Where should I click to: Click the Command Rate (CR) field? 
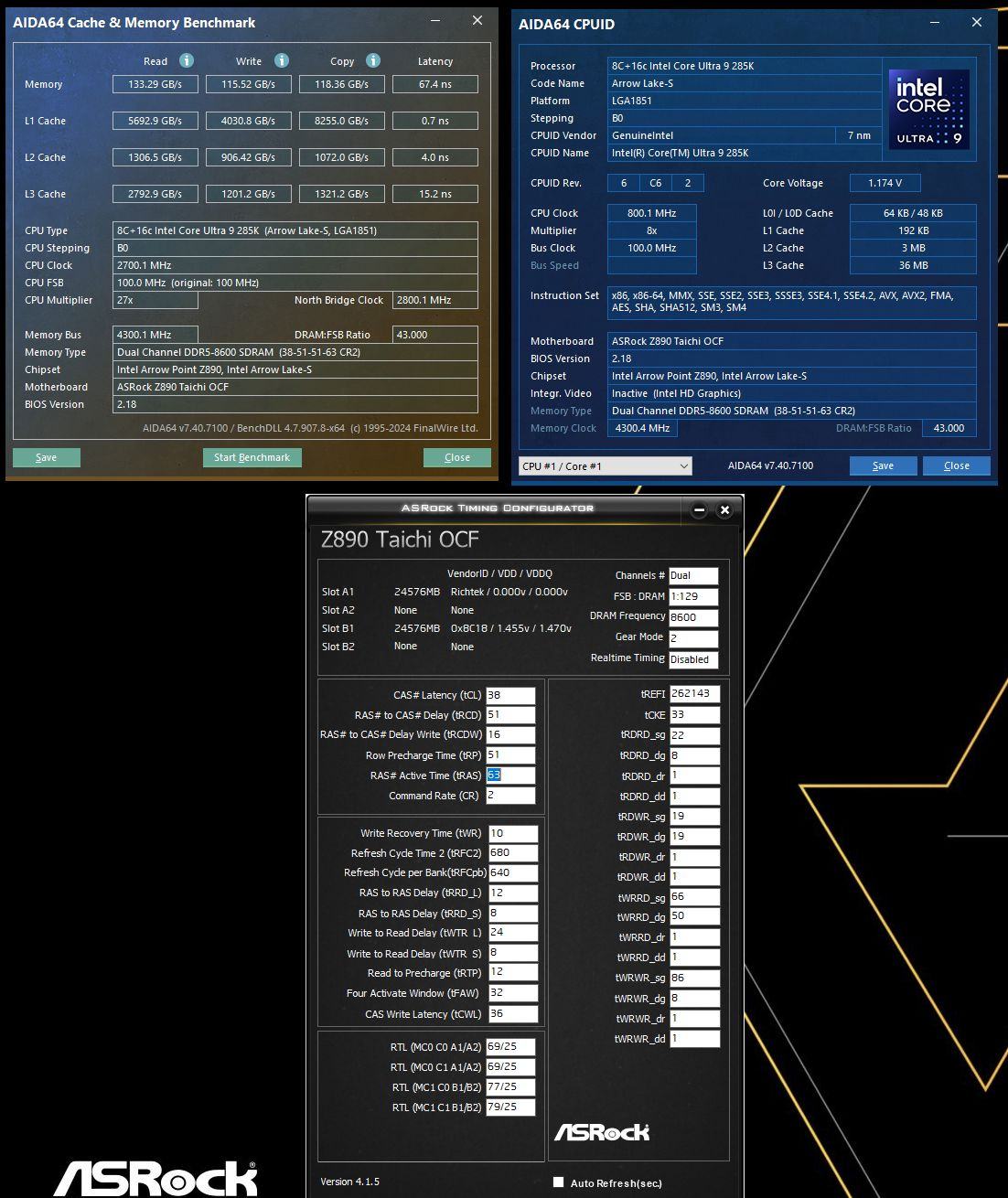pos(510,796)
